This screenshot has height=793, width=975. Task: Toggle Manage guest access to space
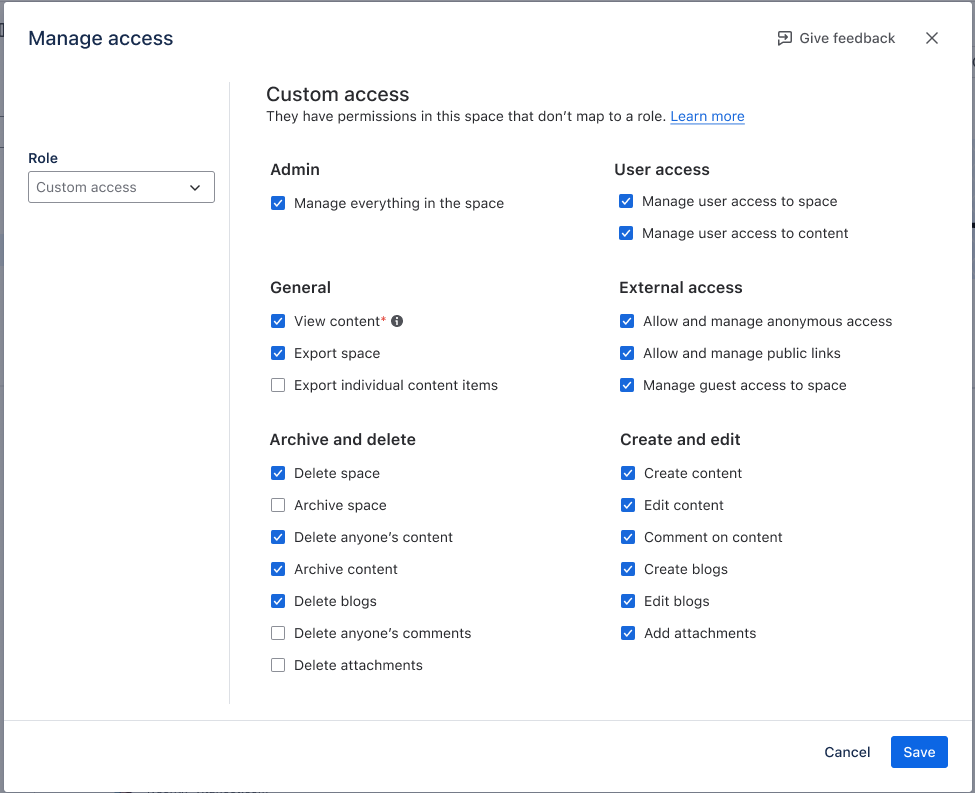click(x=627, y=385)
